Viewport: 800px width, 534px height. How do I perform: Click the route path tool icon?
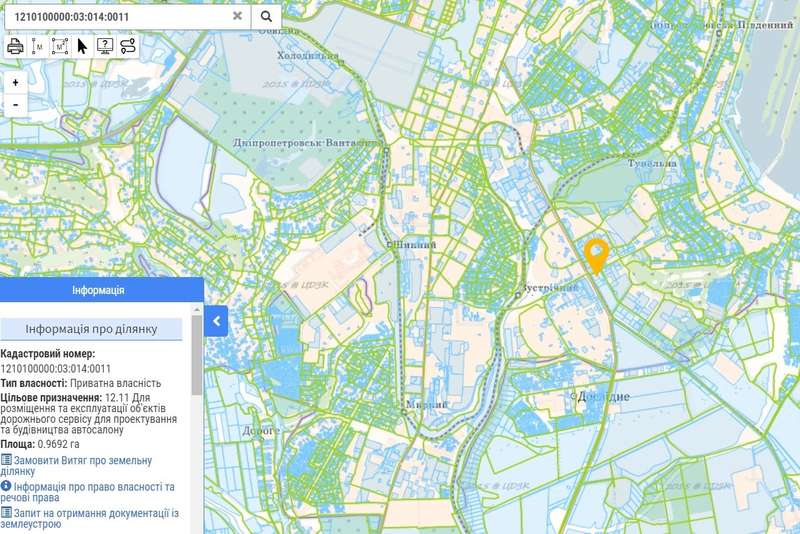[x=128, y=46]
